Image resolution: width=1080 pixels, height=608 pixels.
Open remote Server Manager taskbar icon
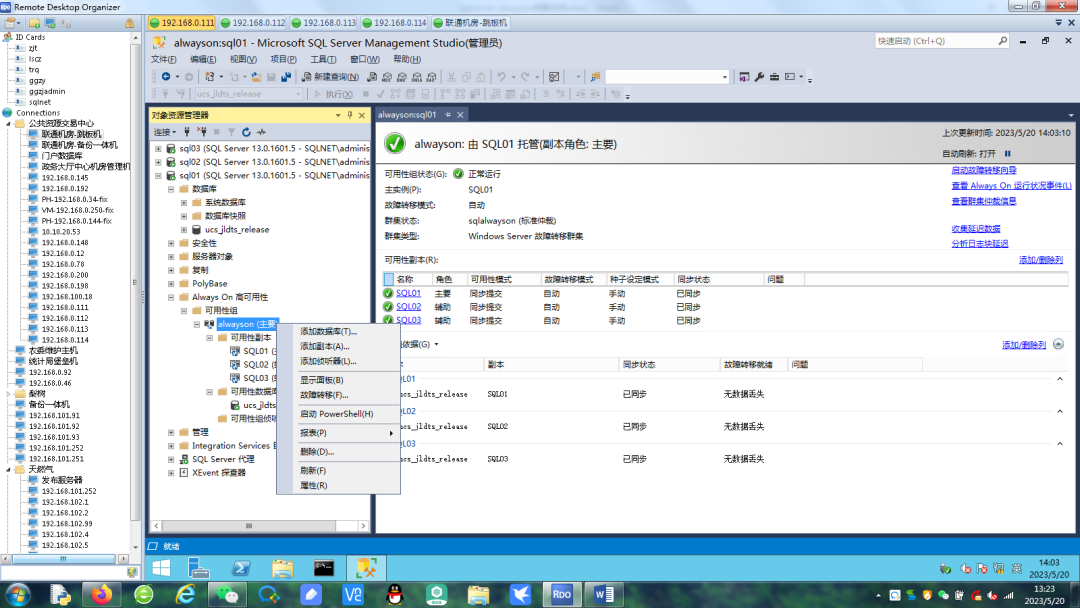point(199,568)
